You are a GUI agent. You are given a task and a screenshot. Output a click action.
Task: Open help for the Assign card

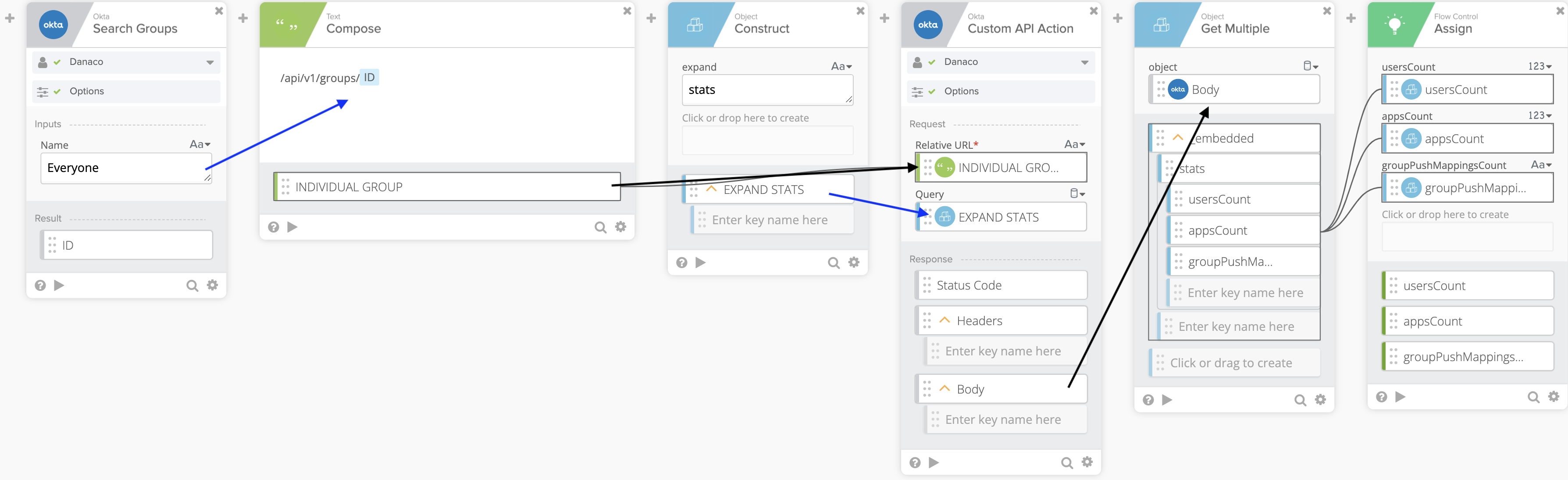pyautogui.click(x=1382, y=397)
